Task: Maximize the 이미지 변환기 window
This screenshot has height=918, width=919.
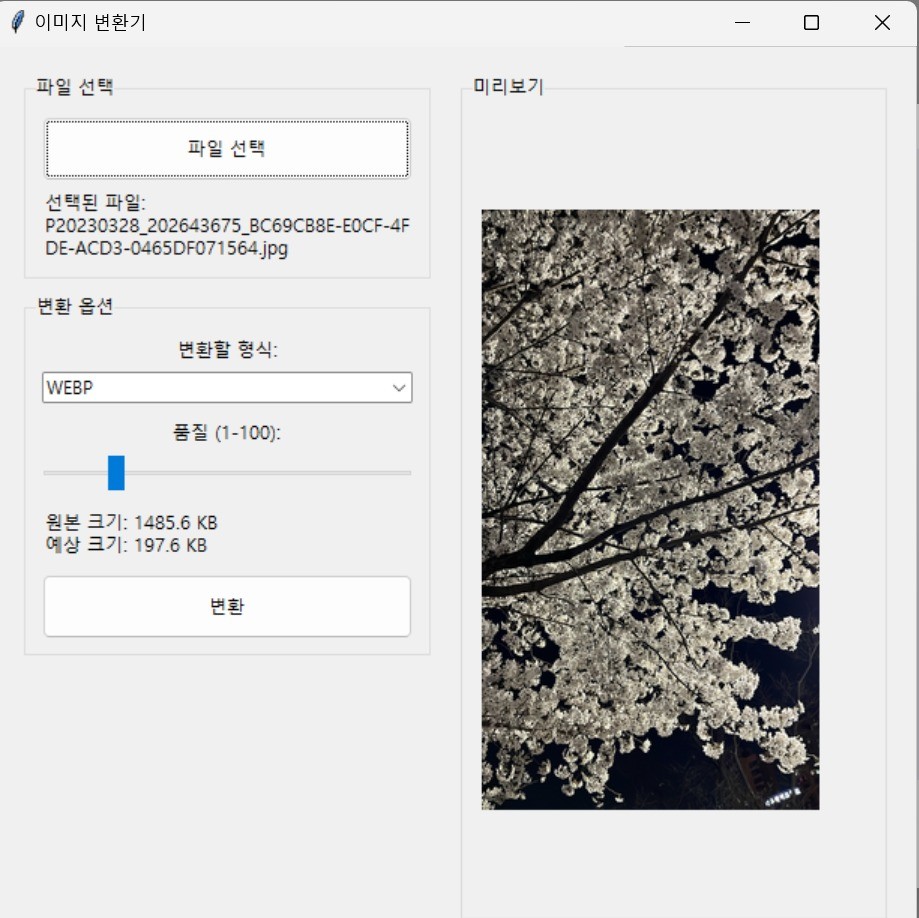Action: pyautogui.click(x=811, y=23)
